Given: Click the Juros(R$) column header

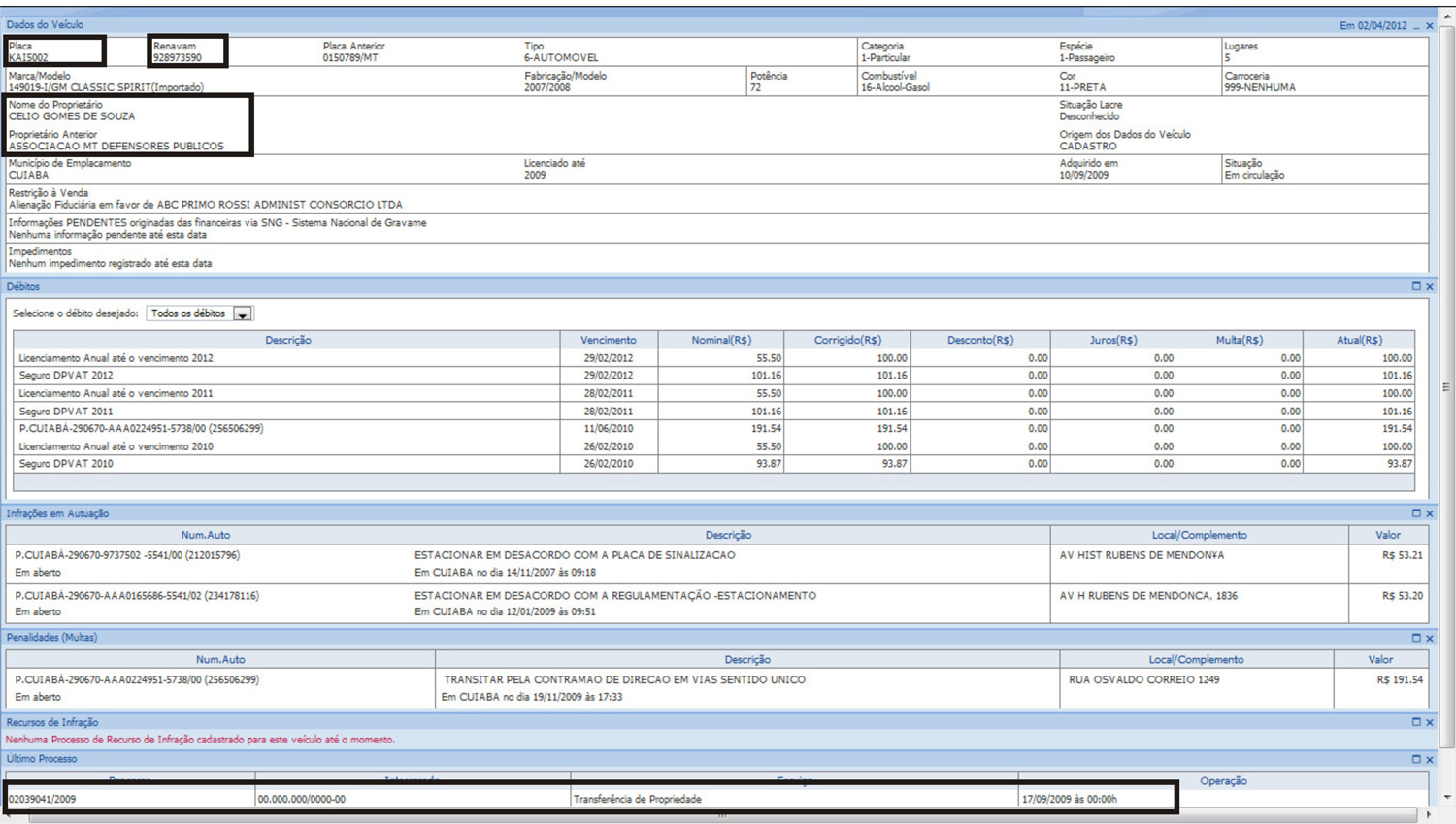Looking at the screenshot, I should pyautogui.click(x=1112, y=340).
